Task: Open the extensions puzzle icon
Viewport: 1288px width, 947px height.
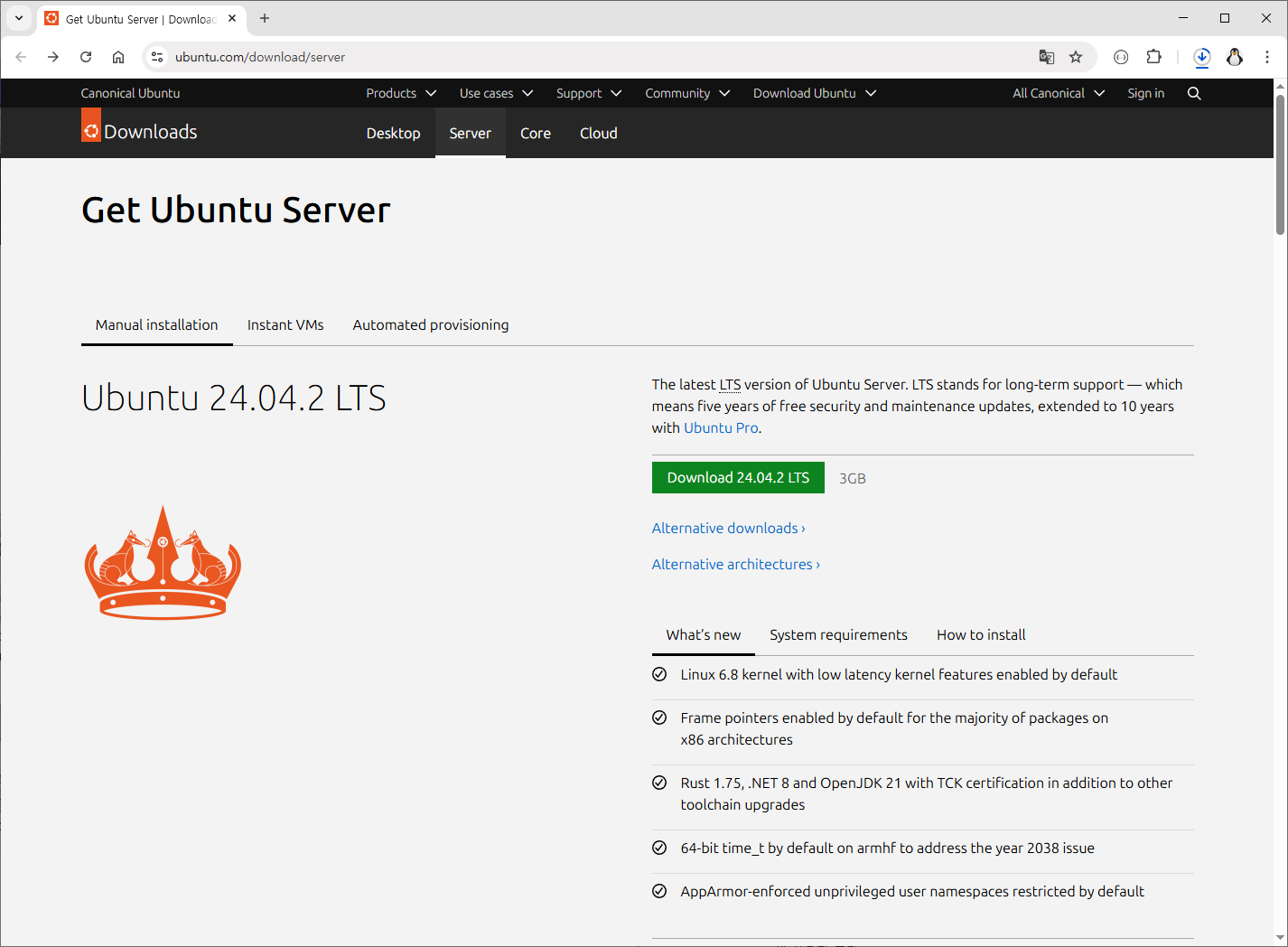Action: [x=1153, y=57]
